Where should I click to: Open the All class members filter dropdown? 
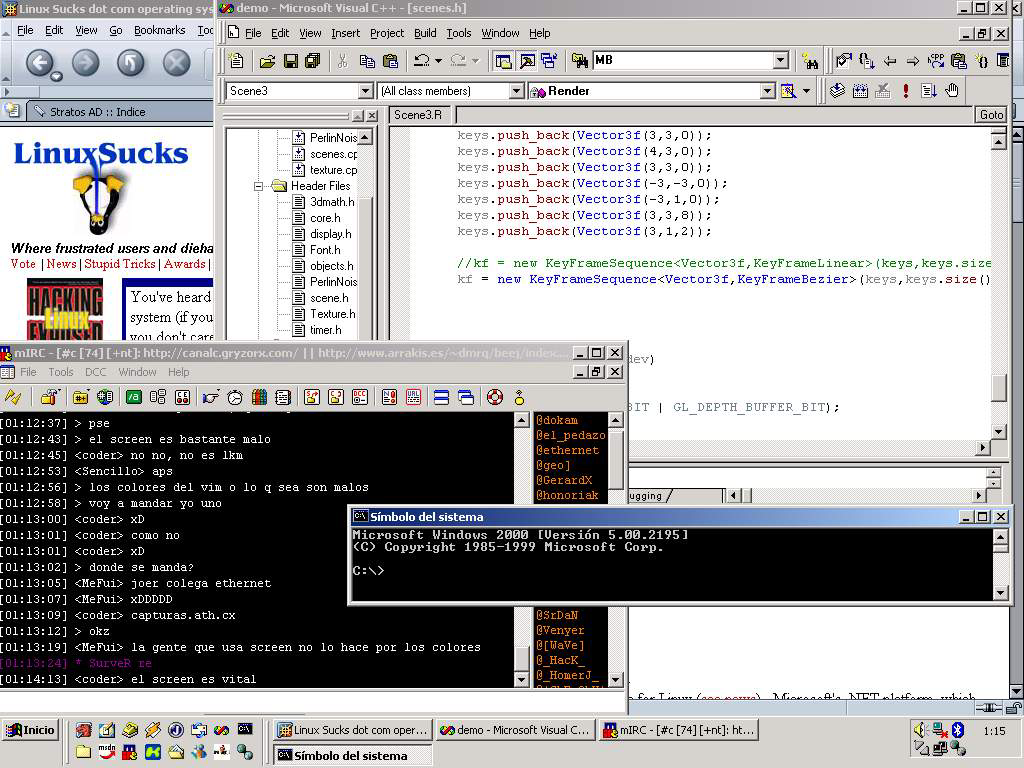[x=516, y=91]
